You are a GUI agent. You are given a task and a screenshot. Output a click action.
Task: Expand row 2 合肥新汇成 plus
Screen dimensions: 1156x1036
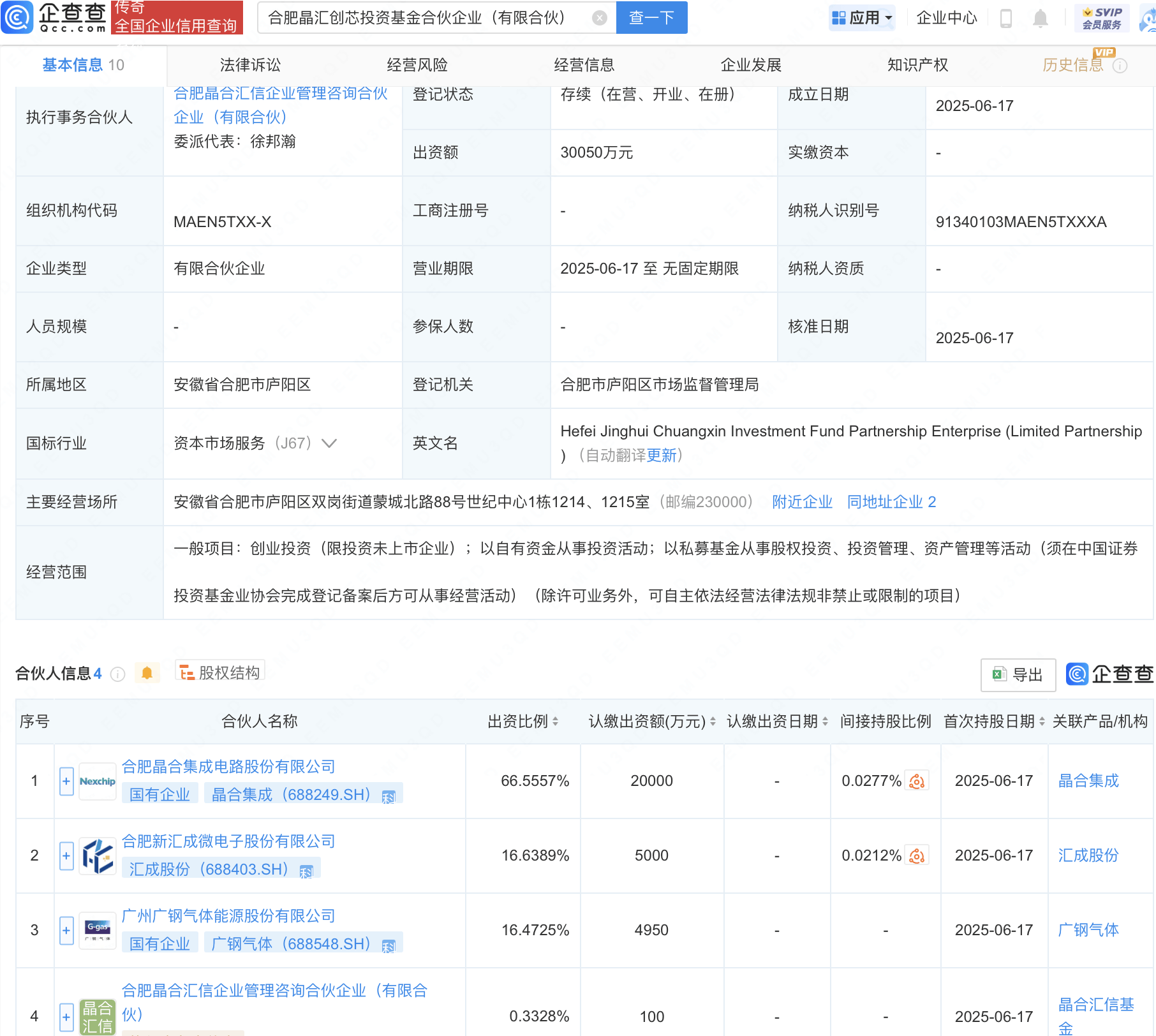coord(66,856)
